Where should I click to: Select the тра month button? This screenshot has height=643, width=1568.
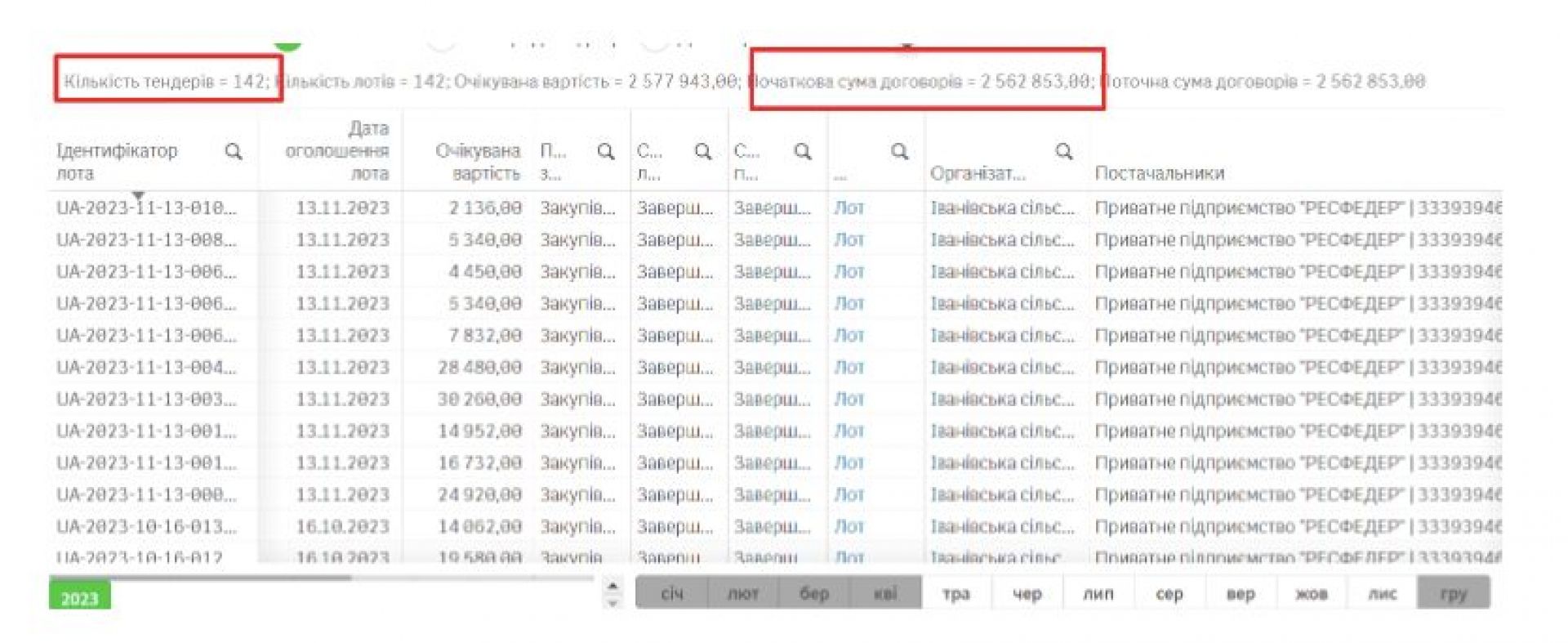[x=956, y=593]
